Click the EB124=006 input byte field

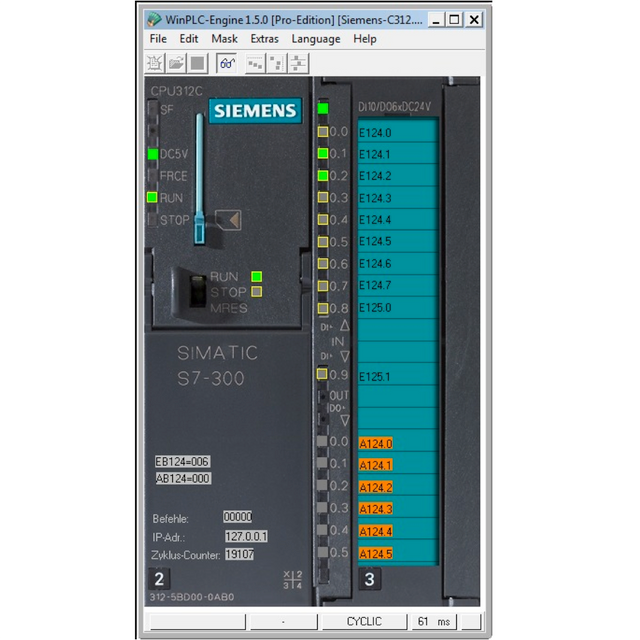[182, 462]
